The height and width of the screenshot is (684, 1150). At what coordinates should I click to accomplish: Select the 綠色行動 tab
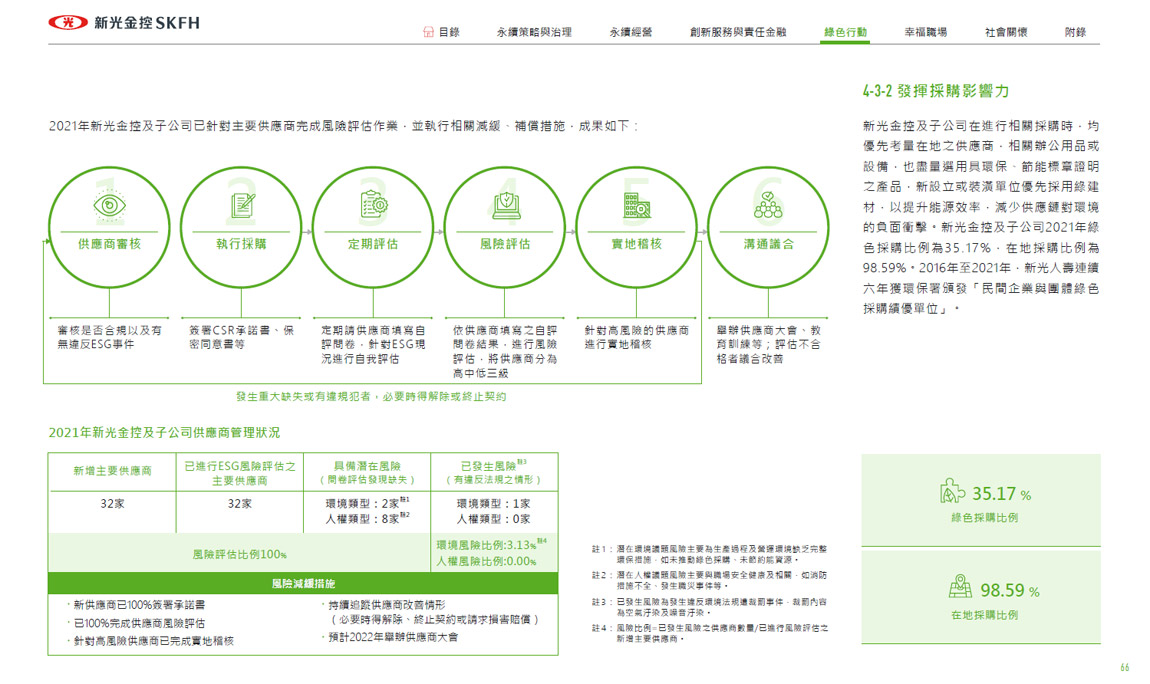coord(845,32)
